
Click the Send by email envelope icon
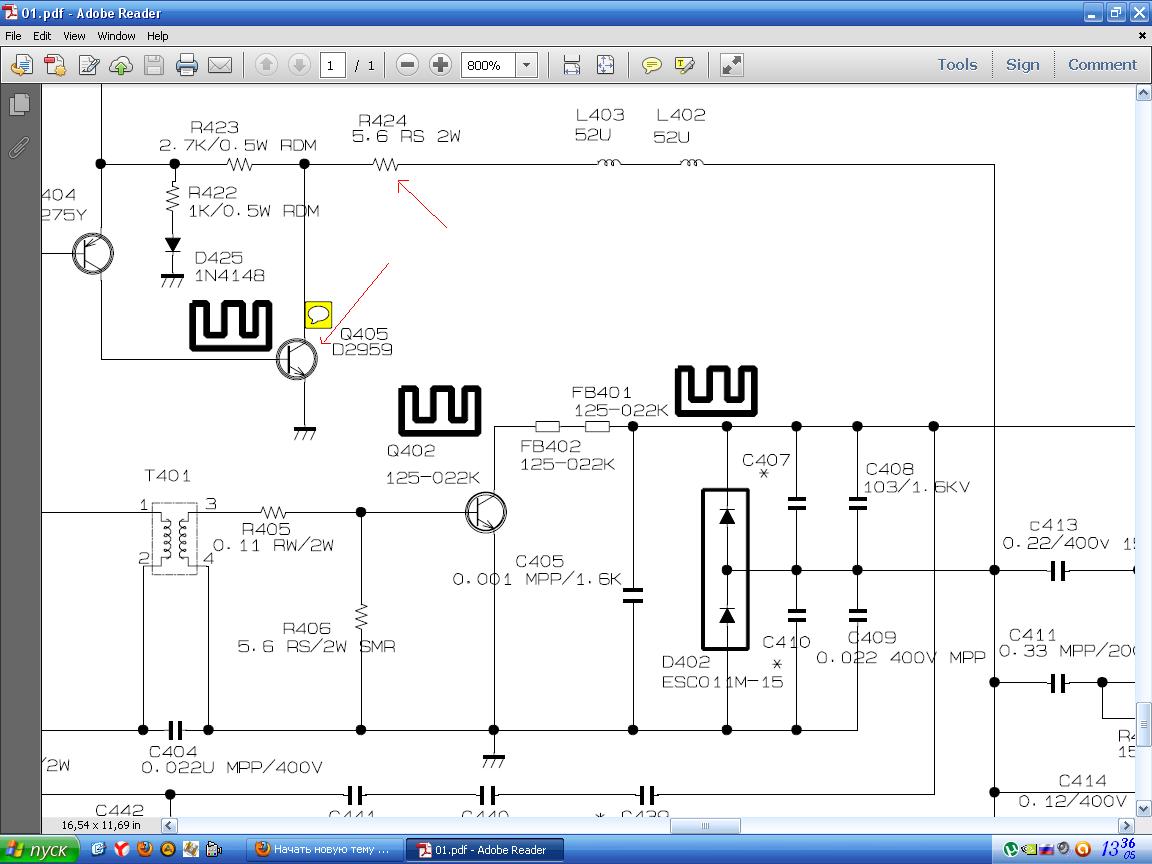tap(220, 65)
